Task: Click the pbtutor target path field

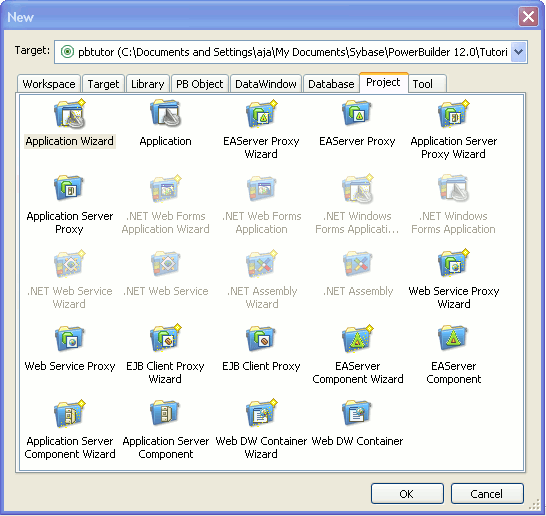Action: 290,52
